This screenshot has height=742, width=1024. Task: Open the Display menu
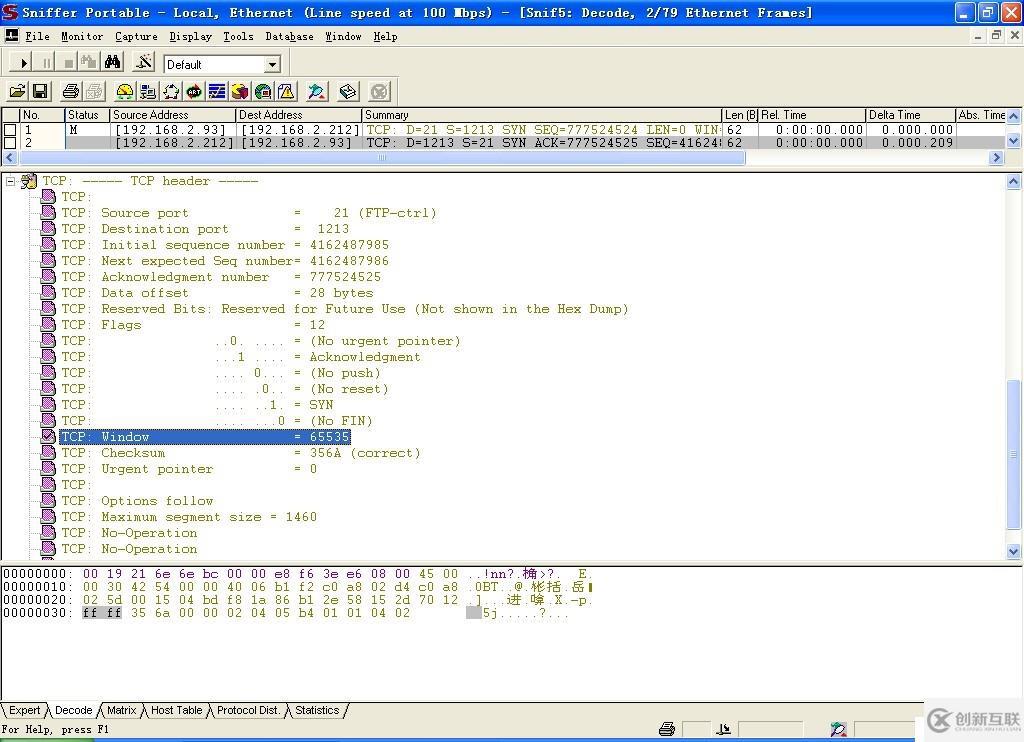191,37
